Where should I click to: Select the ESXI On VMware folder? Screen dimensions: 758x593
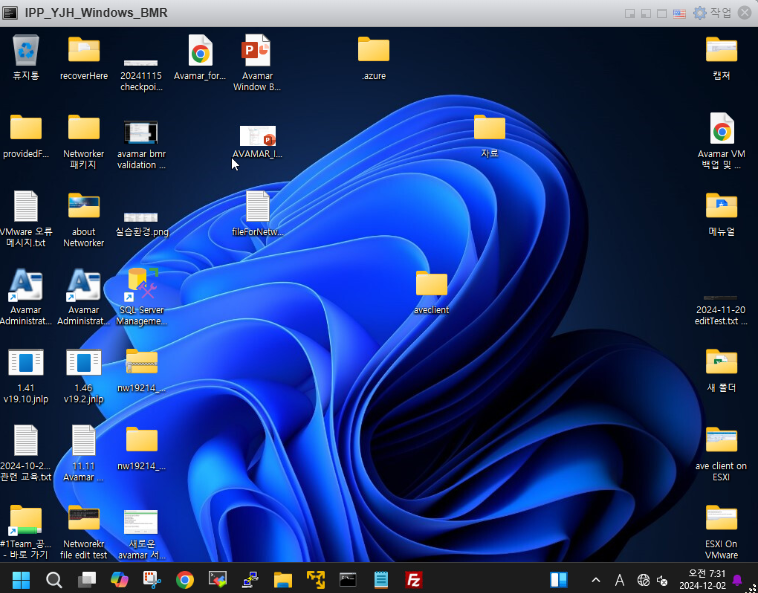coord(721,518)
